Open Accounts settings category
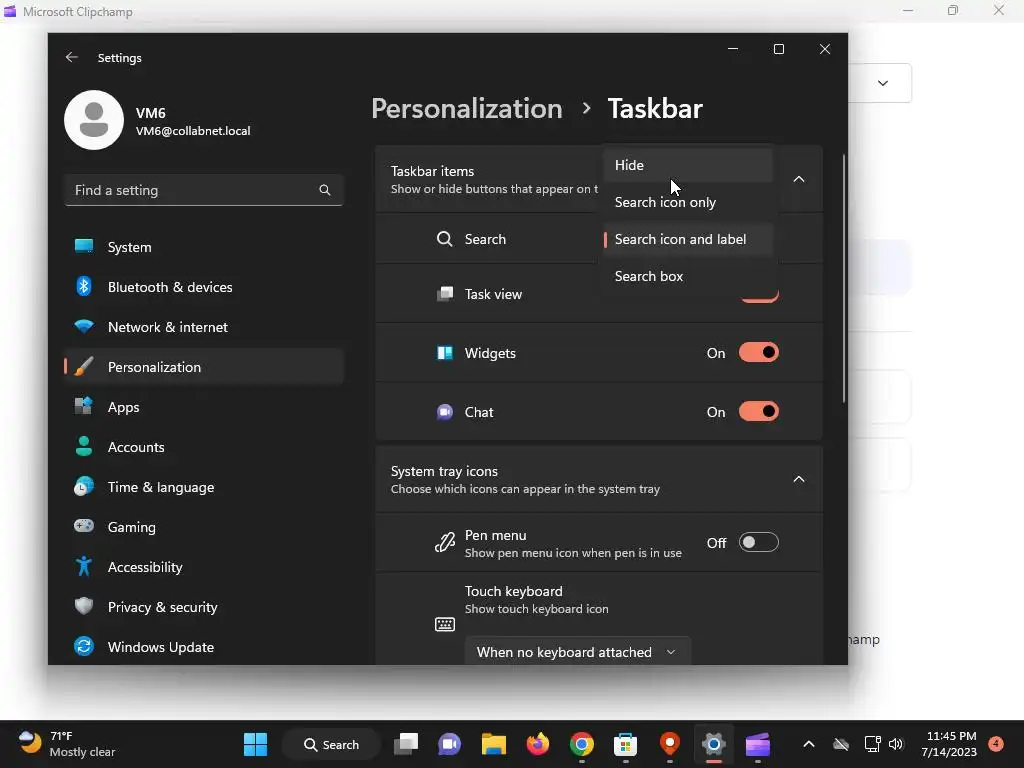 (x=204, y=447)
